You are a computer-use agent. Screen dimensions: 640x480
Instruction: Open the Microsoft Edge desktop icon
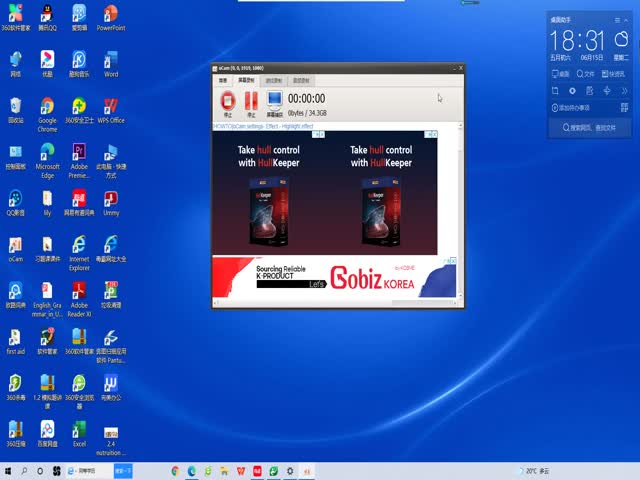(47, 152)
